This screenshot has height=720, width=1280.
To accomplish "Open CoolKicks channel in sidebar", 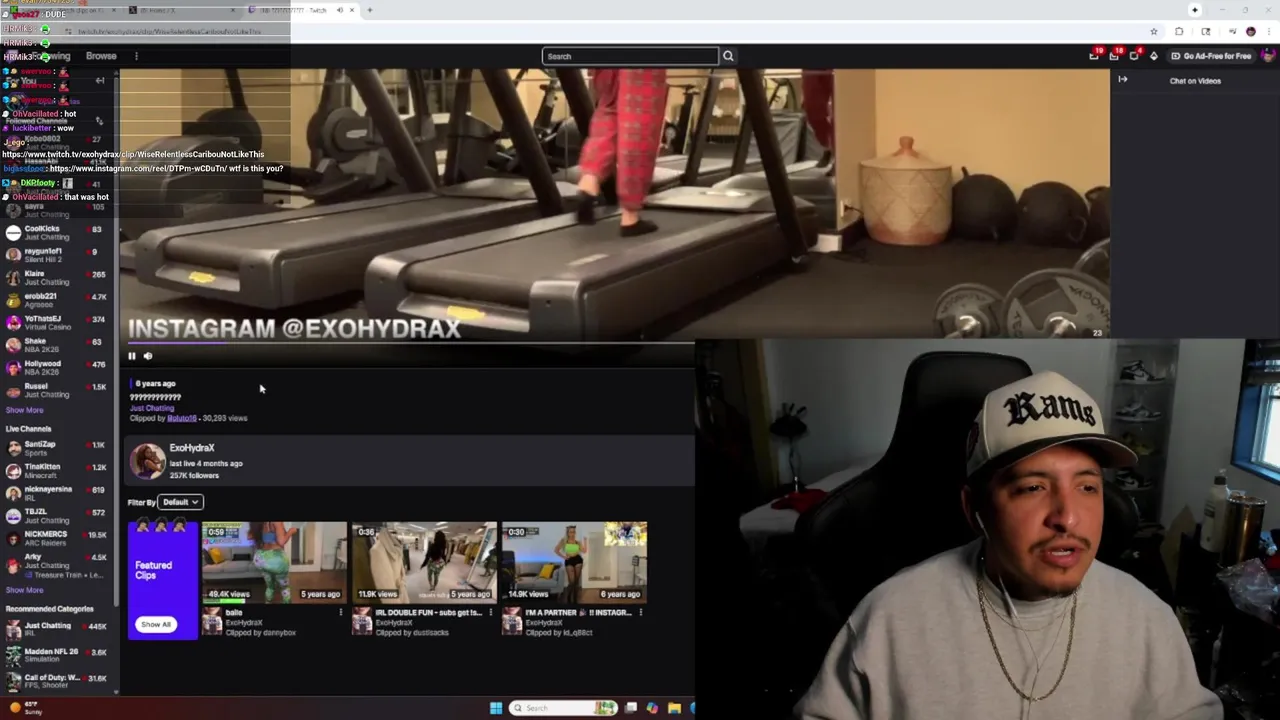I will (57, 232).
